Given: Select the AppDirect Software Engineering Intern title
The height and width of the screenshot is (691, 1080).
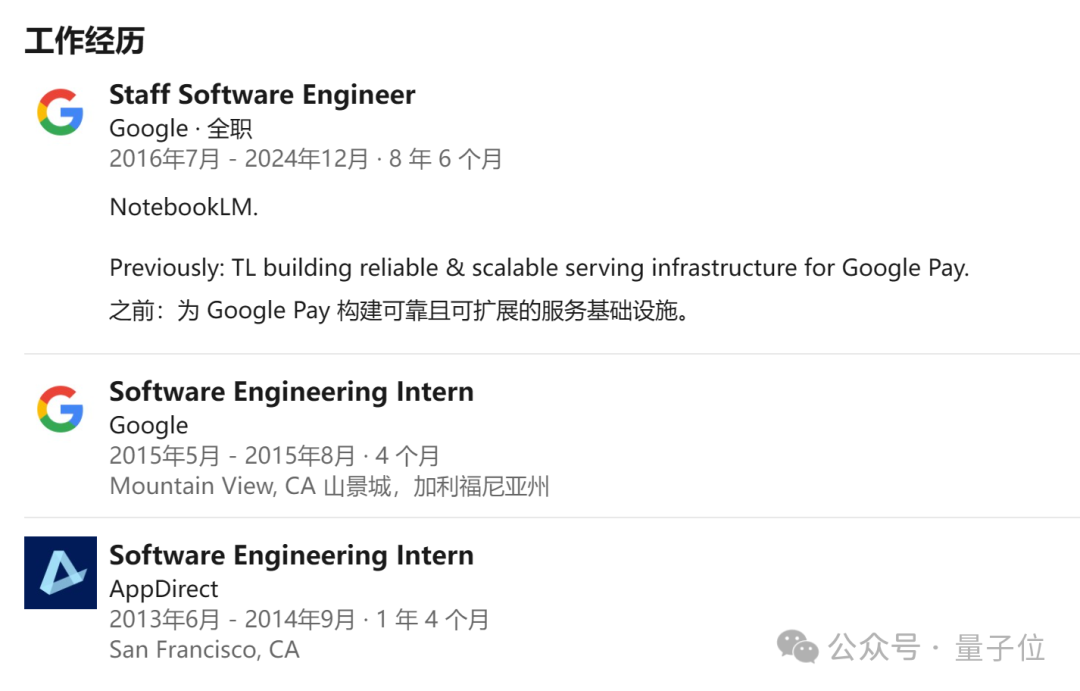Looking at the screenshot, I should click(x=291, y=556).
